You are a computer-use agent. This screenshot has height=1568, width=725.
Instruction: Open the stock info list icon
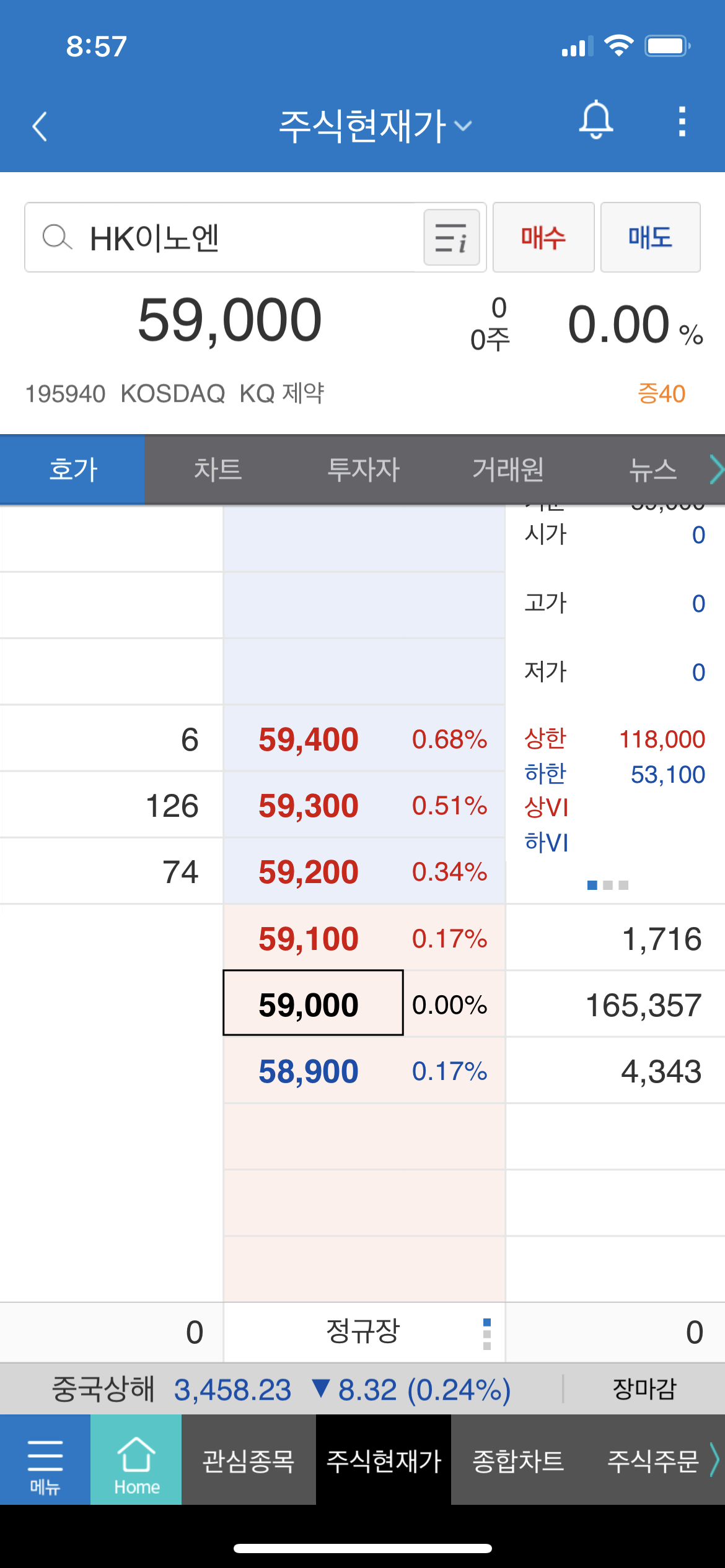tap(452, 238)
